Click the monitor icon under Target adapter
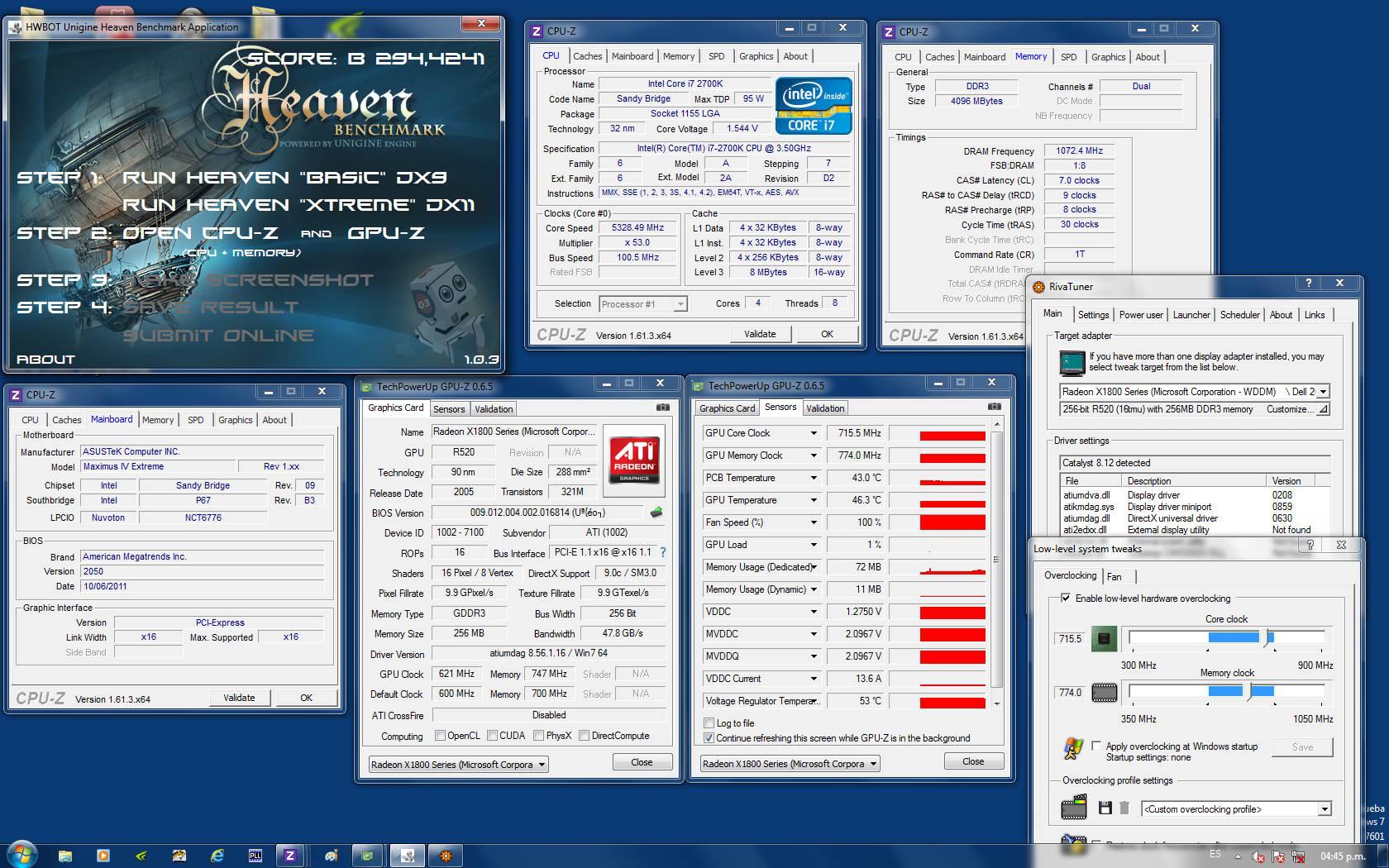The image size is (1389, 868). tap(1072, 362)
